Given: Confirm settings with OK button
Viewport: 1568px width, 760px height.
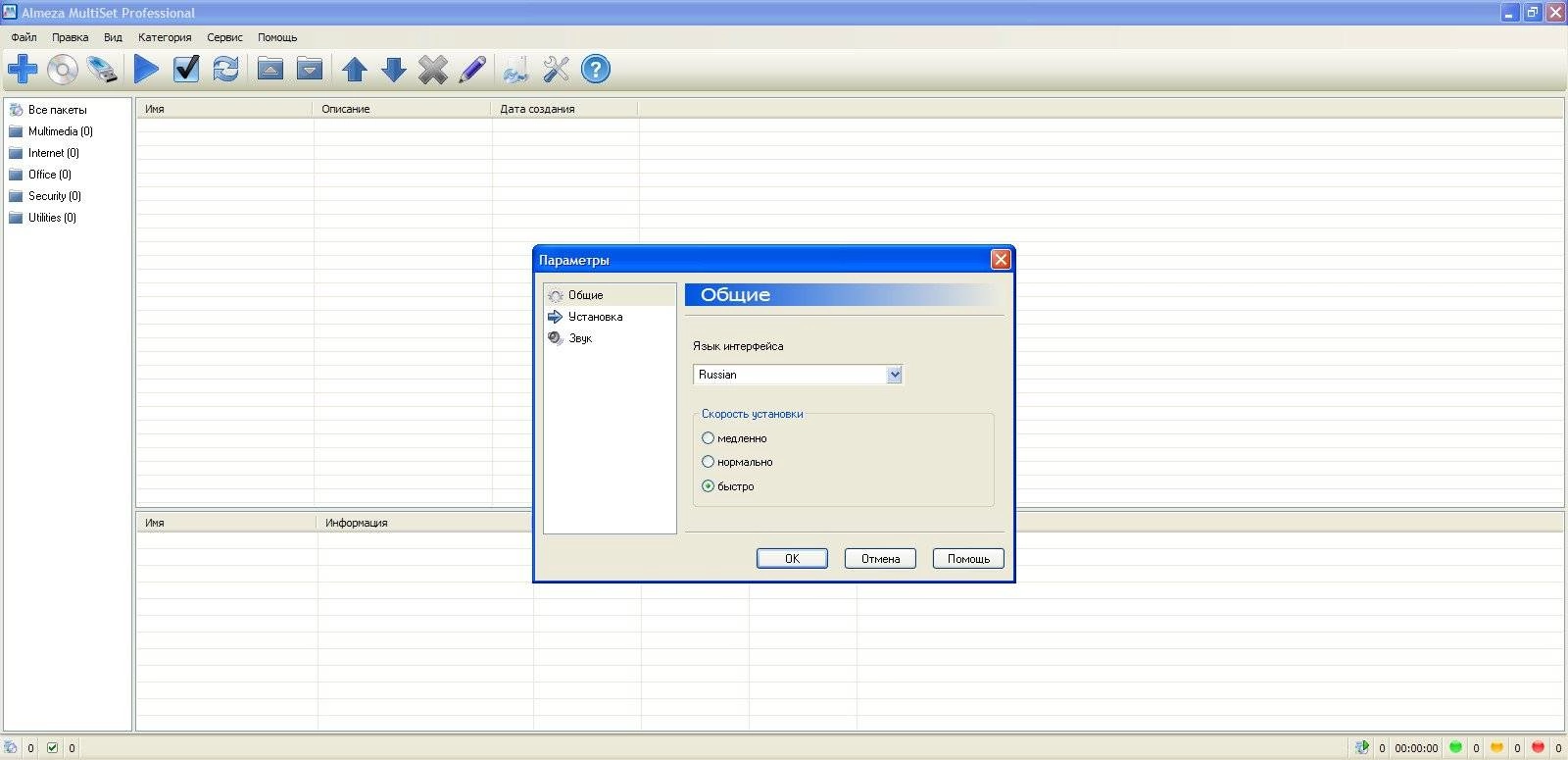Looking at the screenshot, I should click(x=792, y=558).
